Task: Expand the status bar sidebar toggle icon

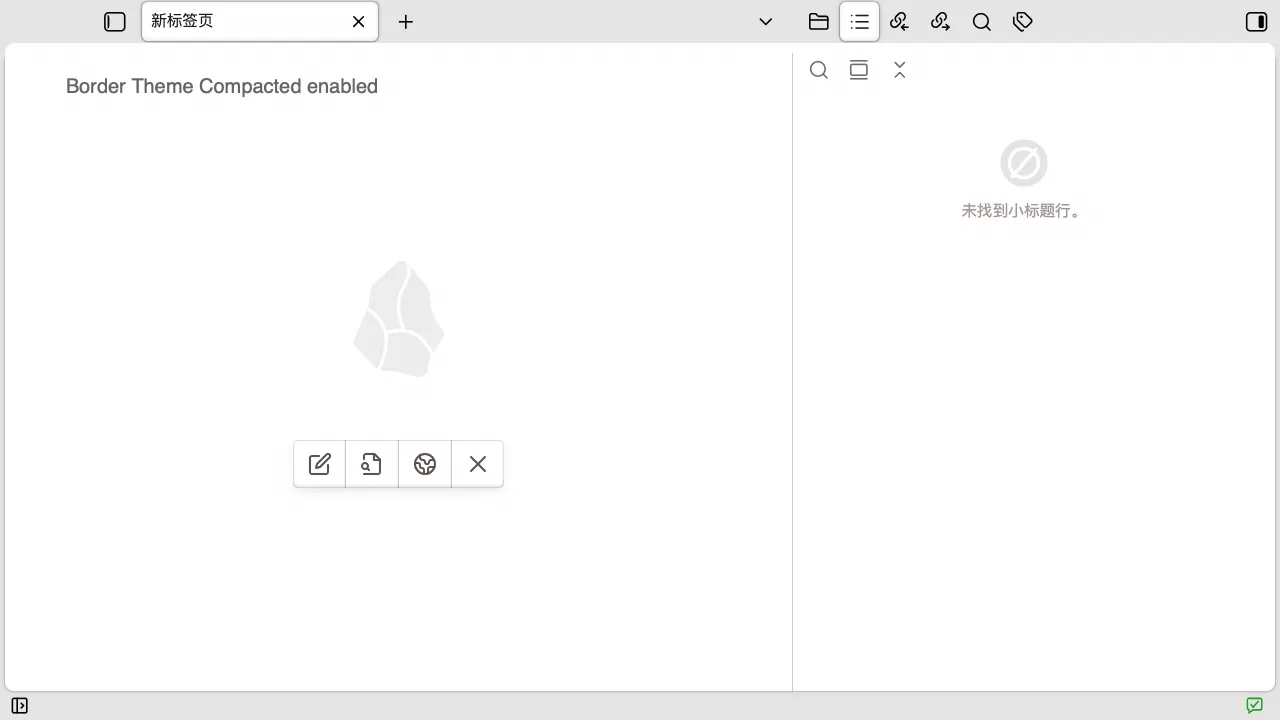Action: (x=19, y=706)
